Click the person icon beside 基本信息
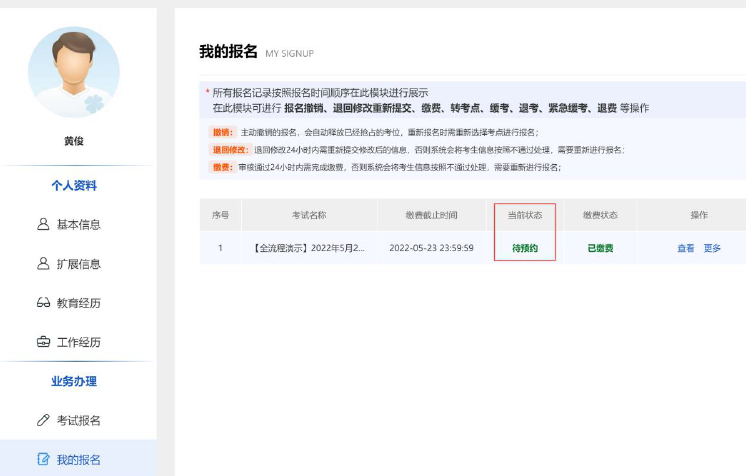 [x=43, y=224]
